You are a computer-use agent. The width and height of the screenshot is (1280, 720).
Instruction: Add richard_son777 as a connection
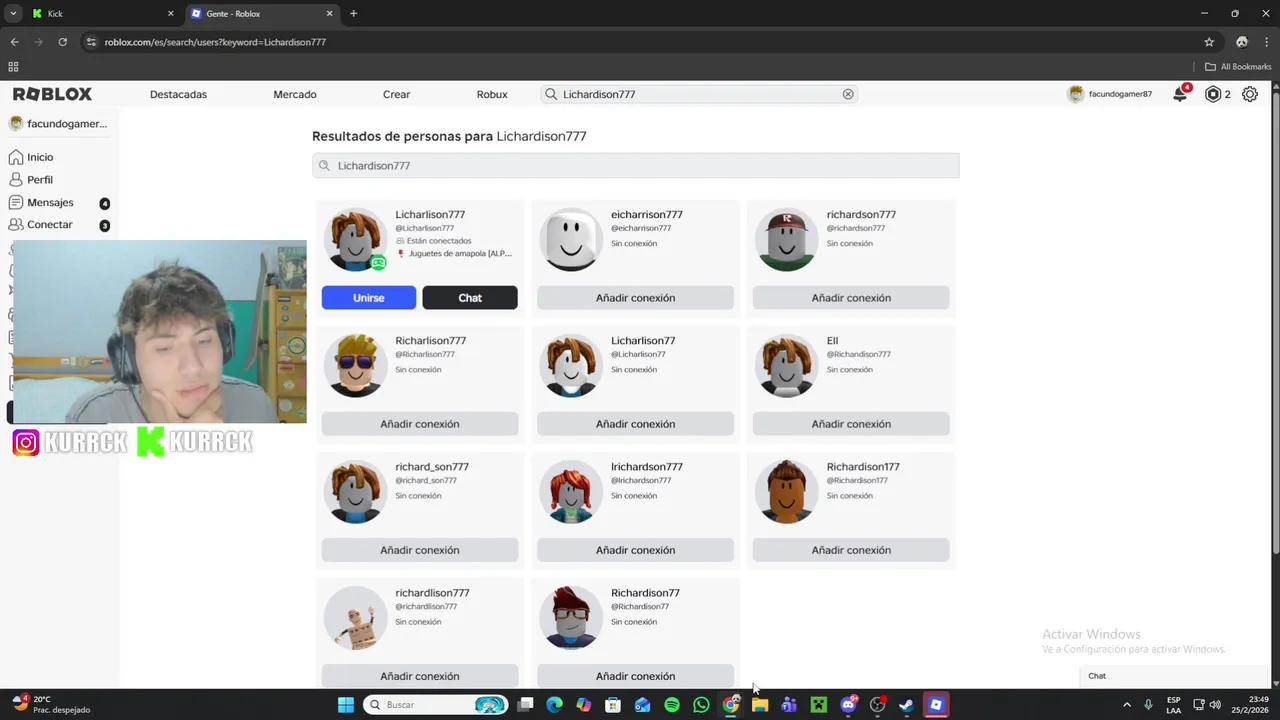[420, 550]
